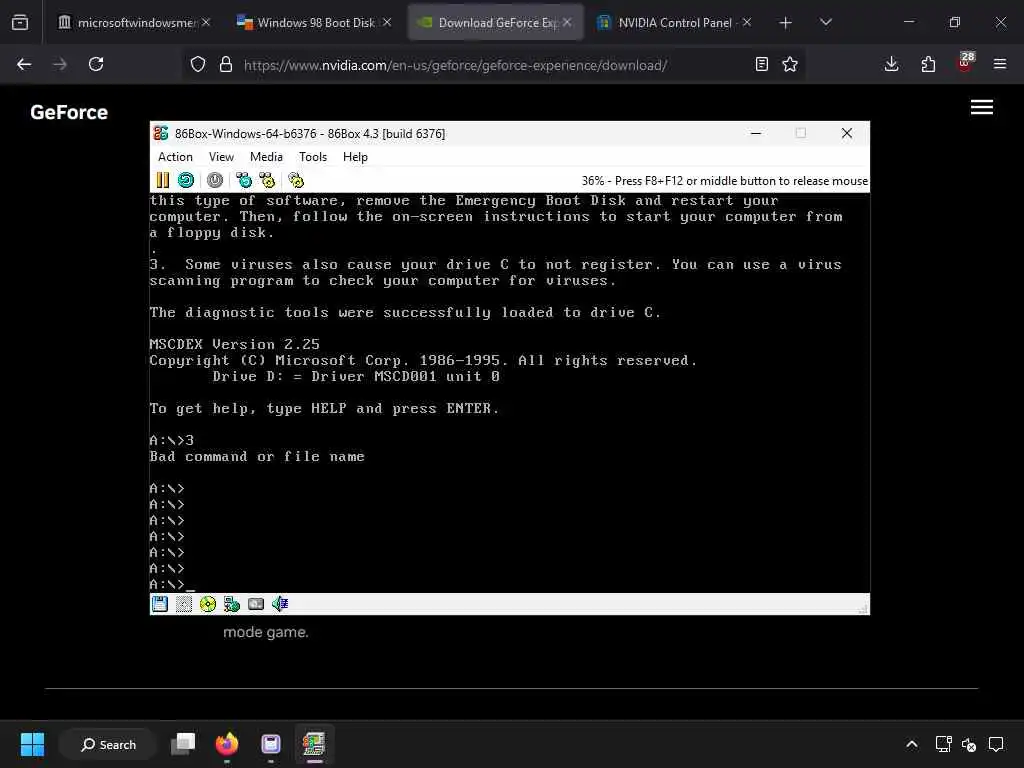
Task: Close the Windows 98 Boot Disk tab
Action: pyautogui.click(x=387, y=22)
